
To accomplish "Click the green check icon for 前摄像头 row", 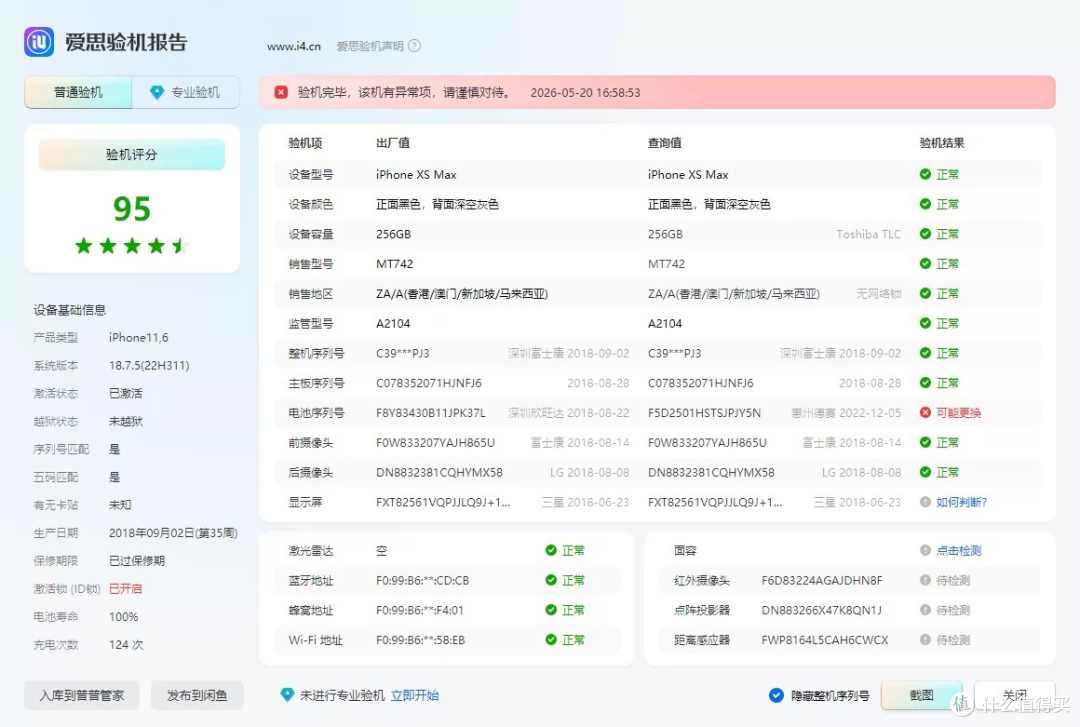I will coord(925,442).
